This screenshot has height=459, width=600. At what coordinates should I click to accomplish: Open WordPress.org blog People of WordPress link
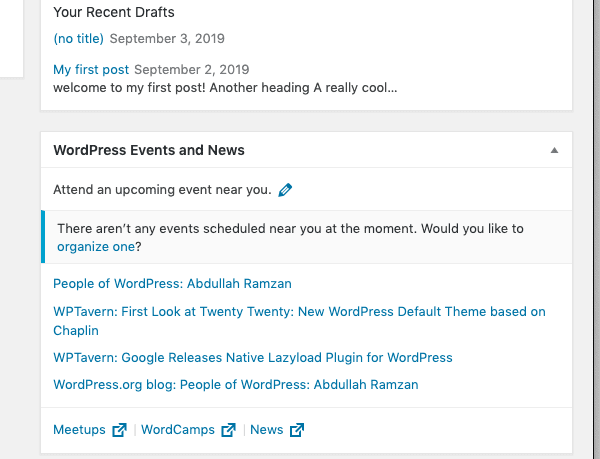point(236,384)
